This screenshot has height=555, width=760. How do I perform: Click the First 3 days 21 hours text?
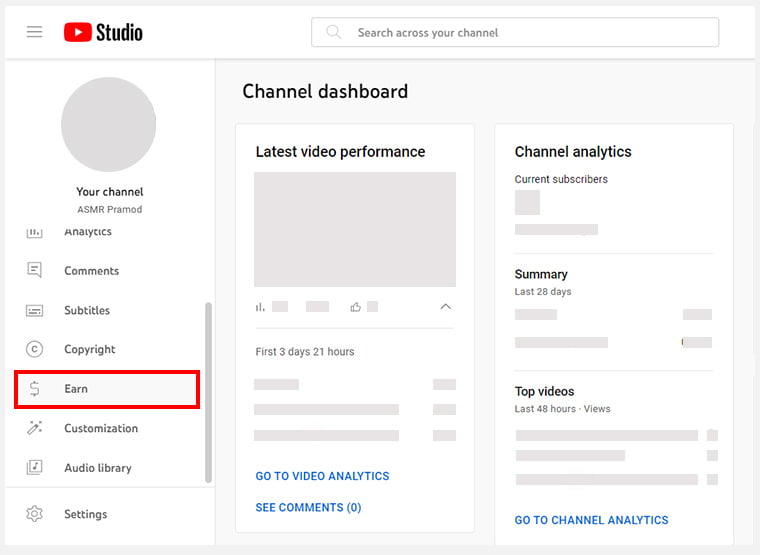pos(305,351)
